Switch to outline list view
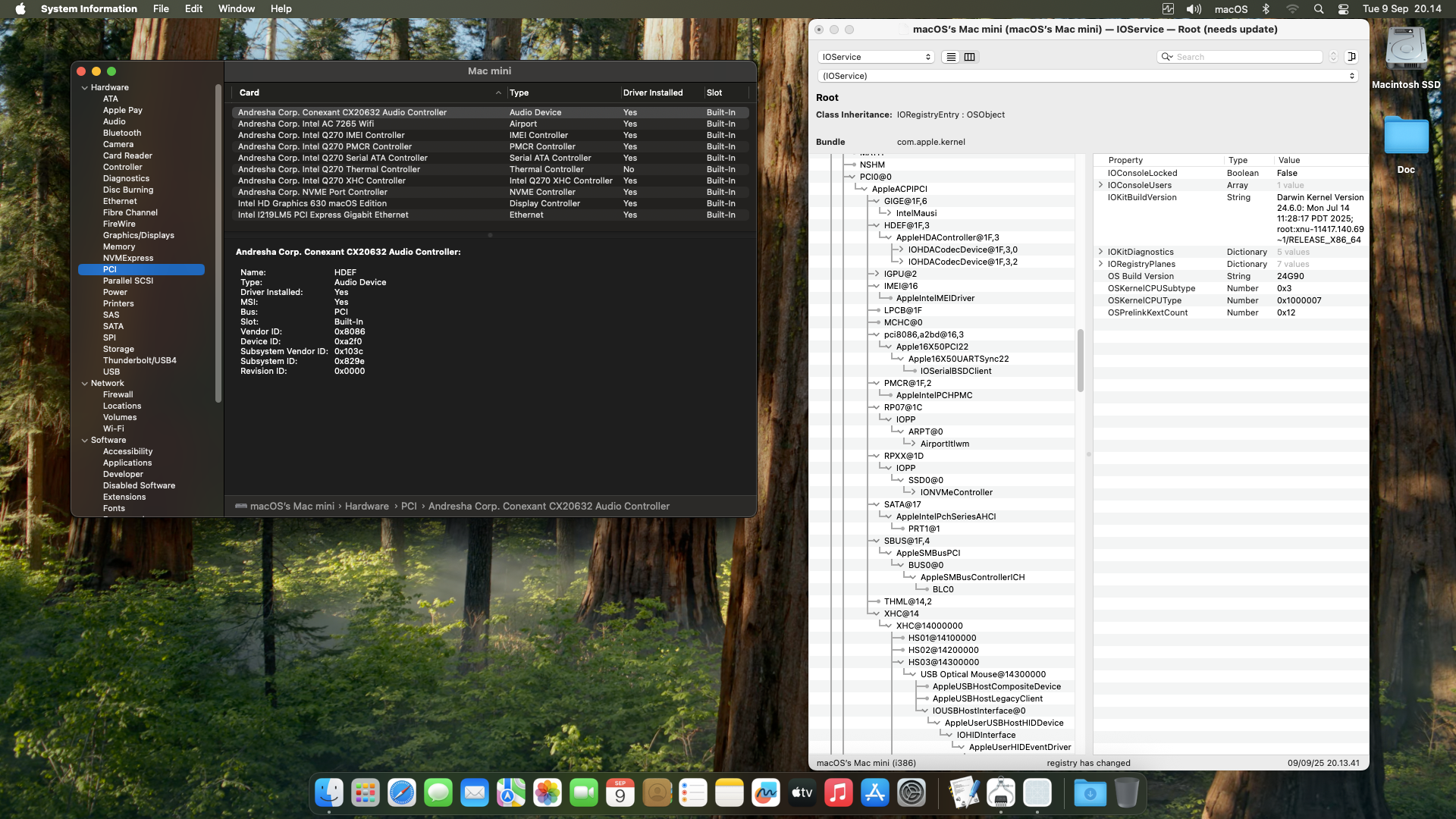This screenshot has width=1456, height=819. 951,57
